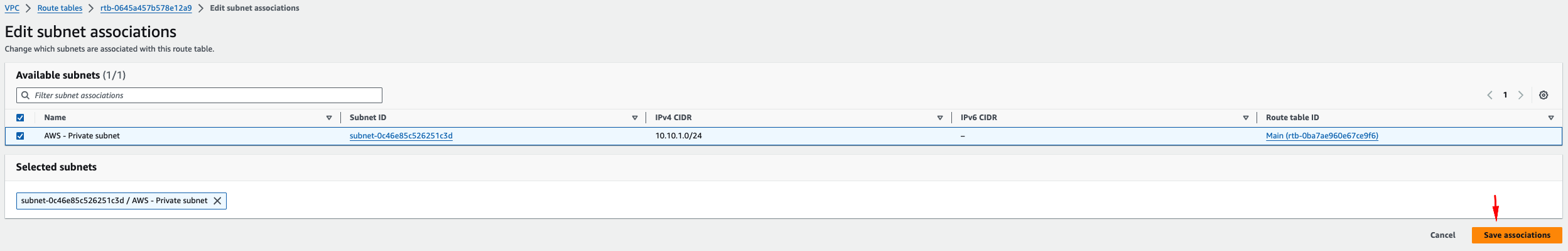Sort by IPv6 CIDR column arrow
Screen dimensions: 1568x251
pyautogui.click(x=1246, y=118)
